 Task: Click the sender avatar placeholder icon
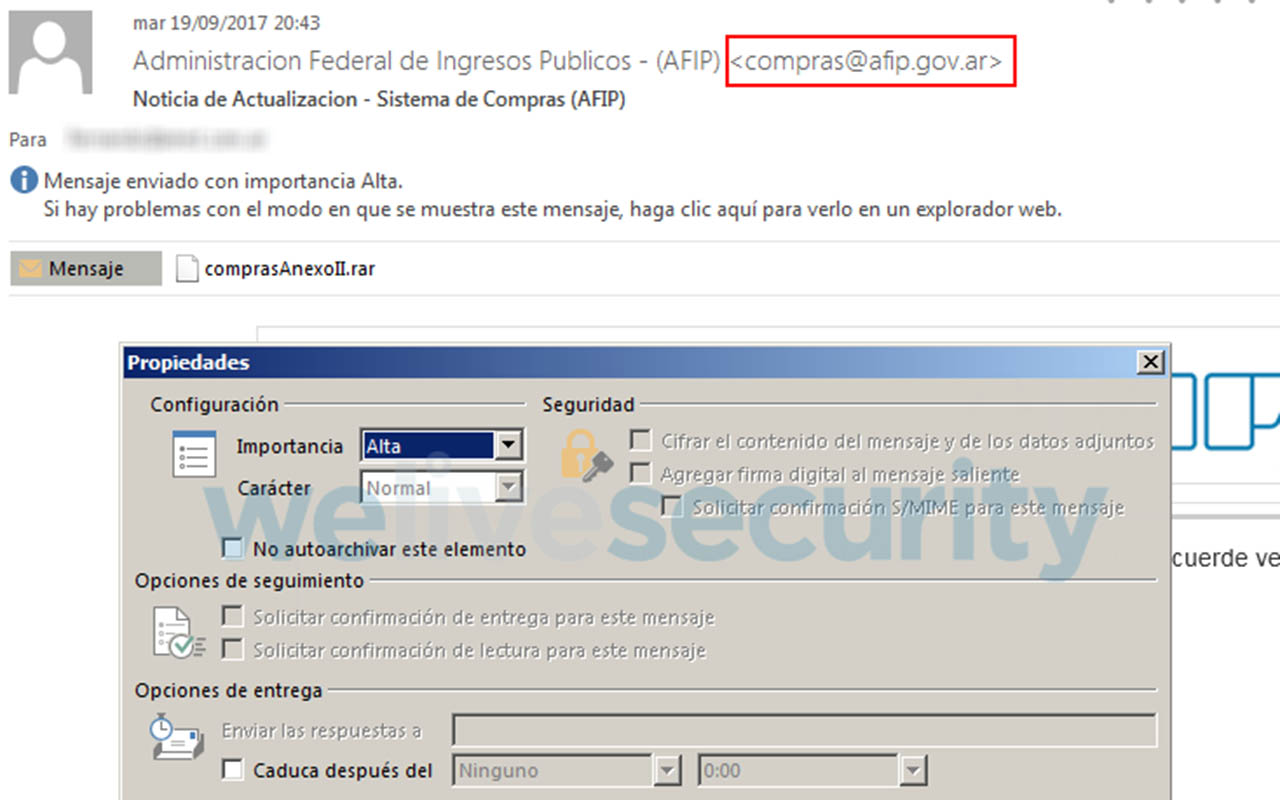coord(50,52)
